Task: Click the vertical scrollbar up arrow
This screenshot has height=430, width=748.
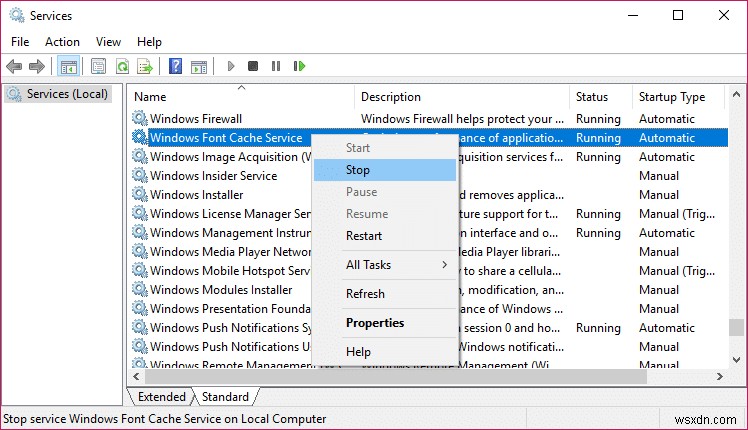Action: 736,95
